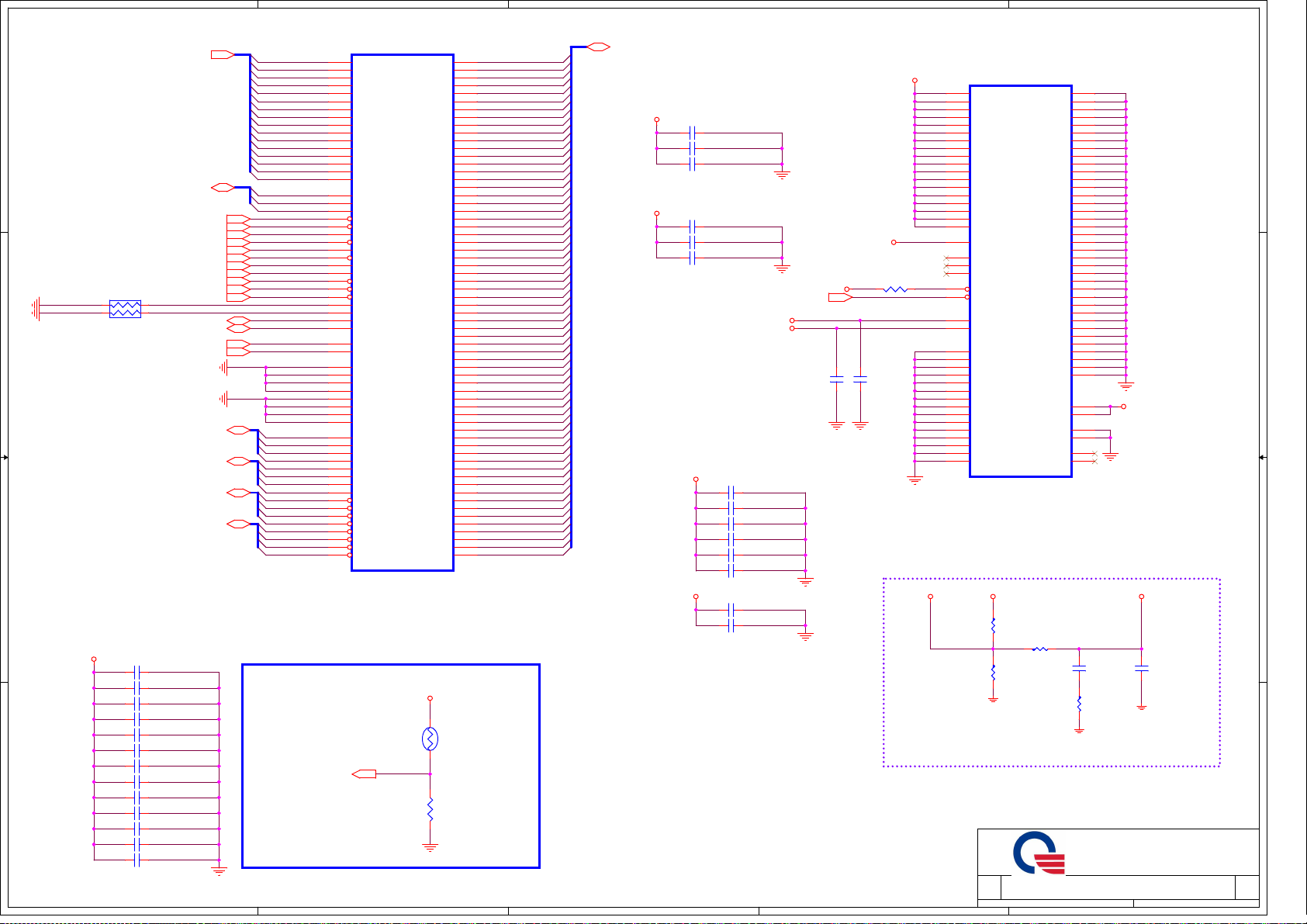Screen dimensions: 1307x924
Task: Select the right IC block body
Action: point(1021,281)
